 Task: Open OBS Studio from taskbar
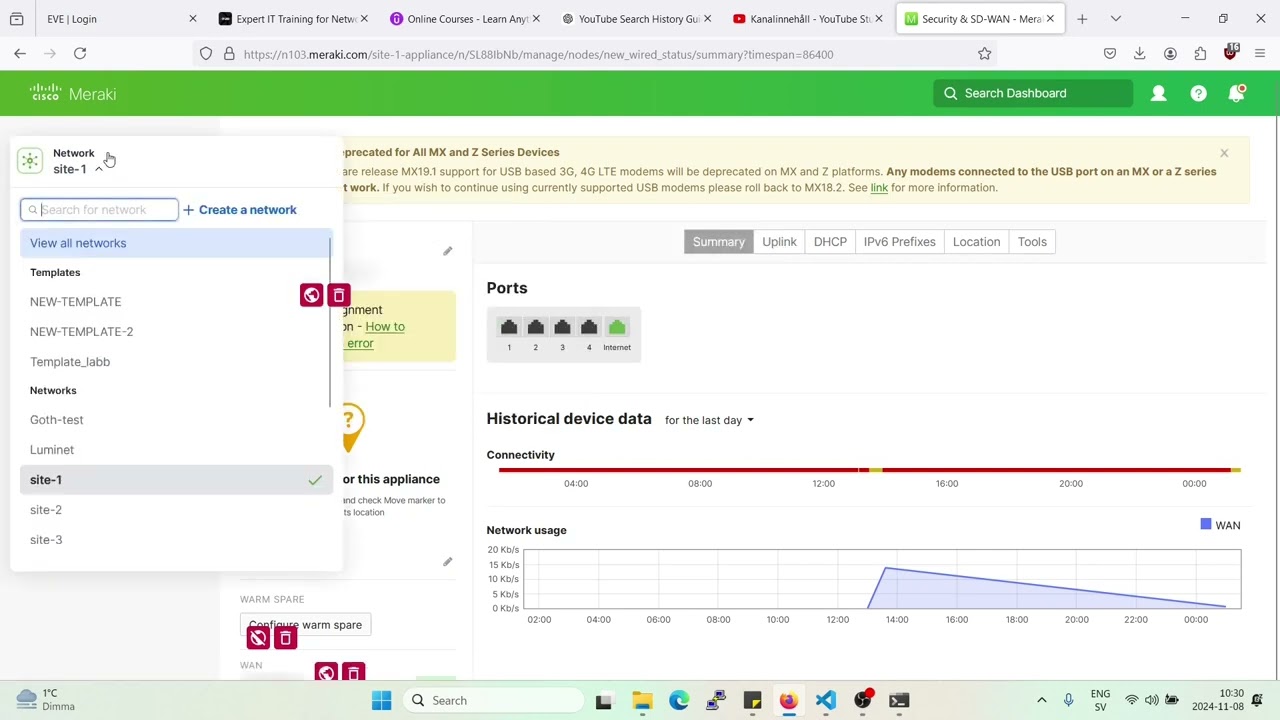point(863,701)
